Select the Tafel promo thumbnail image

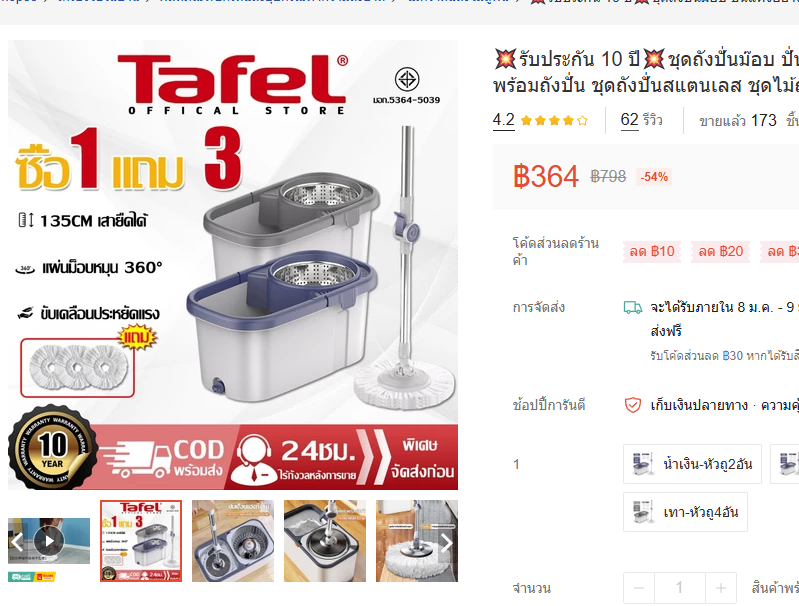pos(141,541)
